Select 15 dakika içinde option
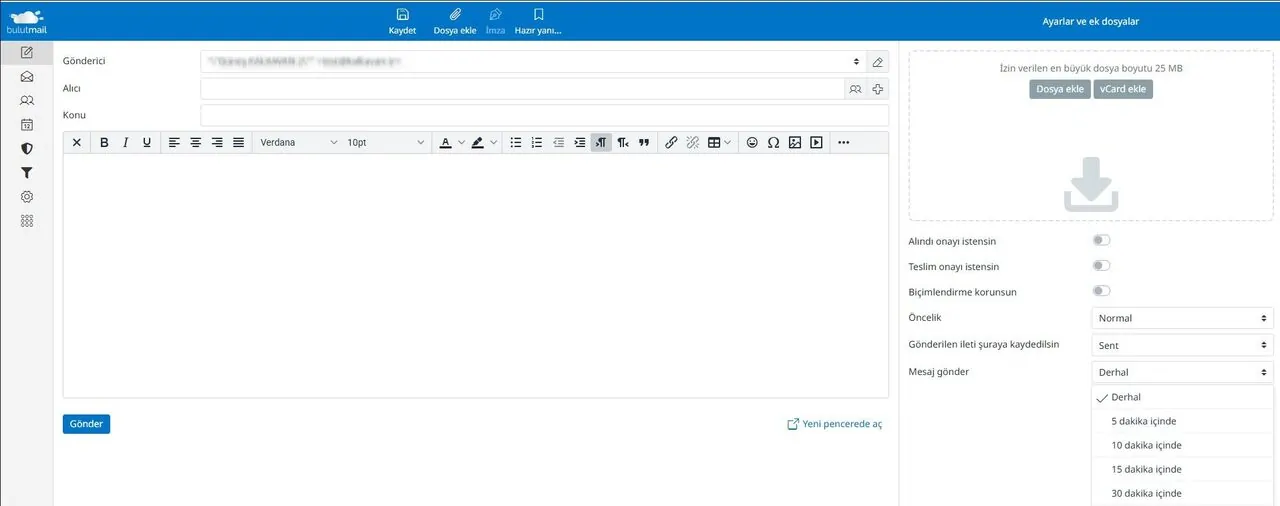Image resolution: width=1280 pixels, height=506 pixels. pos(1182,469)
